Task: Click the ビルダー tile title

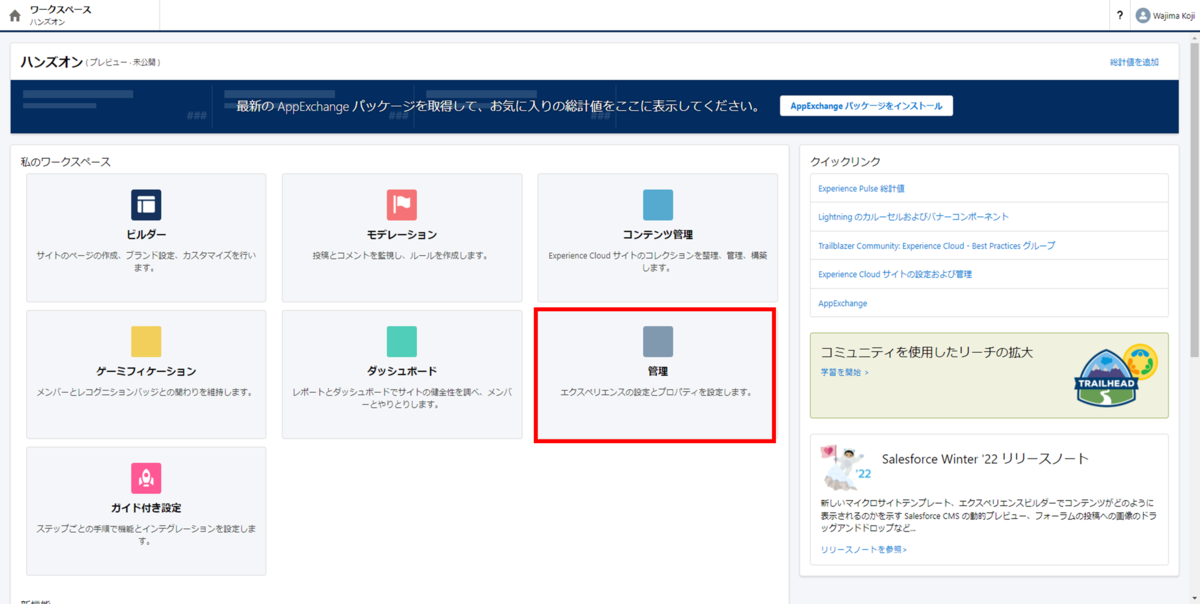Action: (x=146, y=234)
